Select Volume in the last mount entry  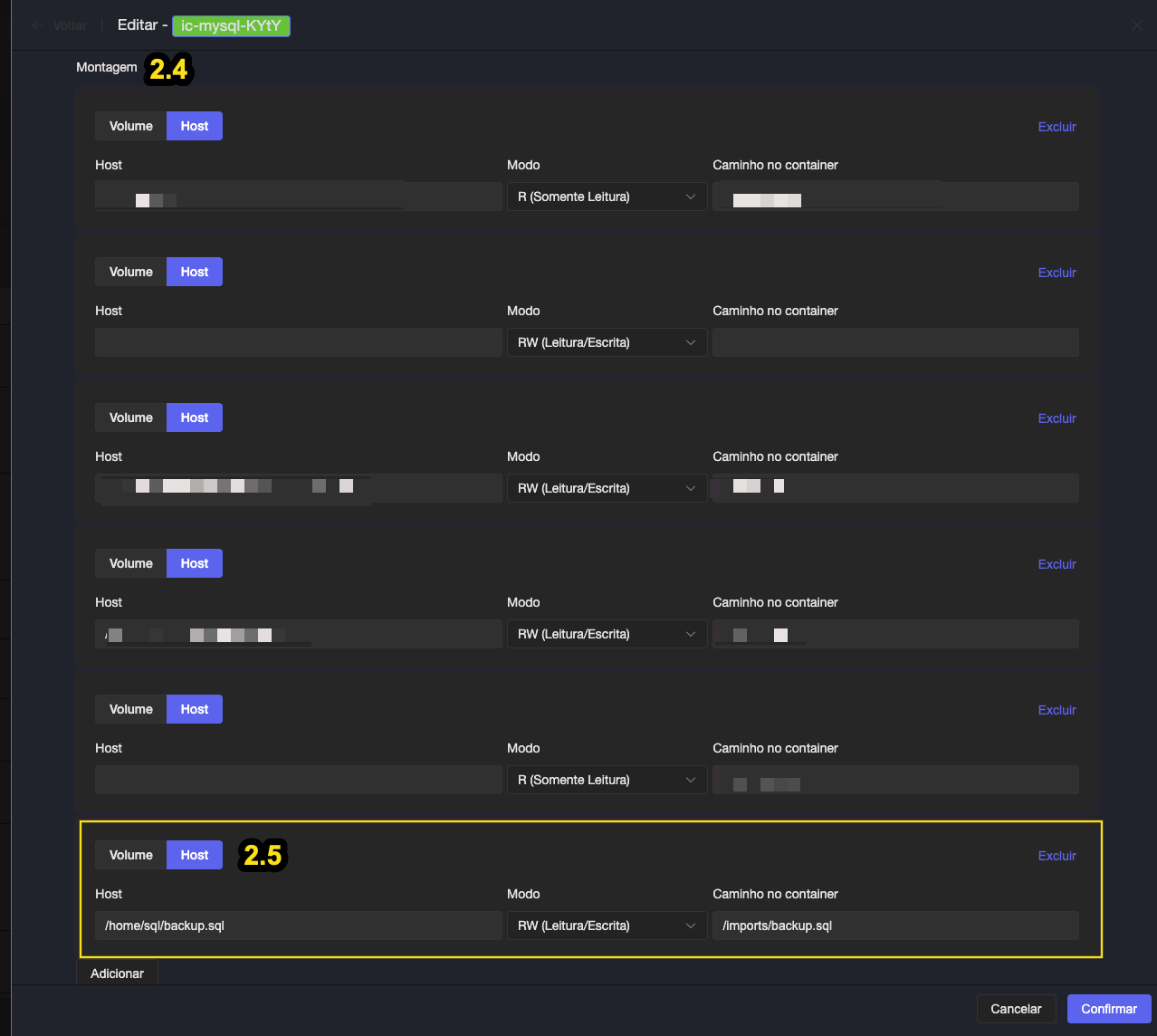(x=131, y=855)
